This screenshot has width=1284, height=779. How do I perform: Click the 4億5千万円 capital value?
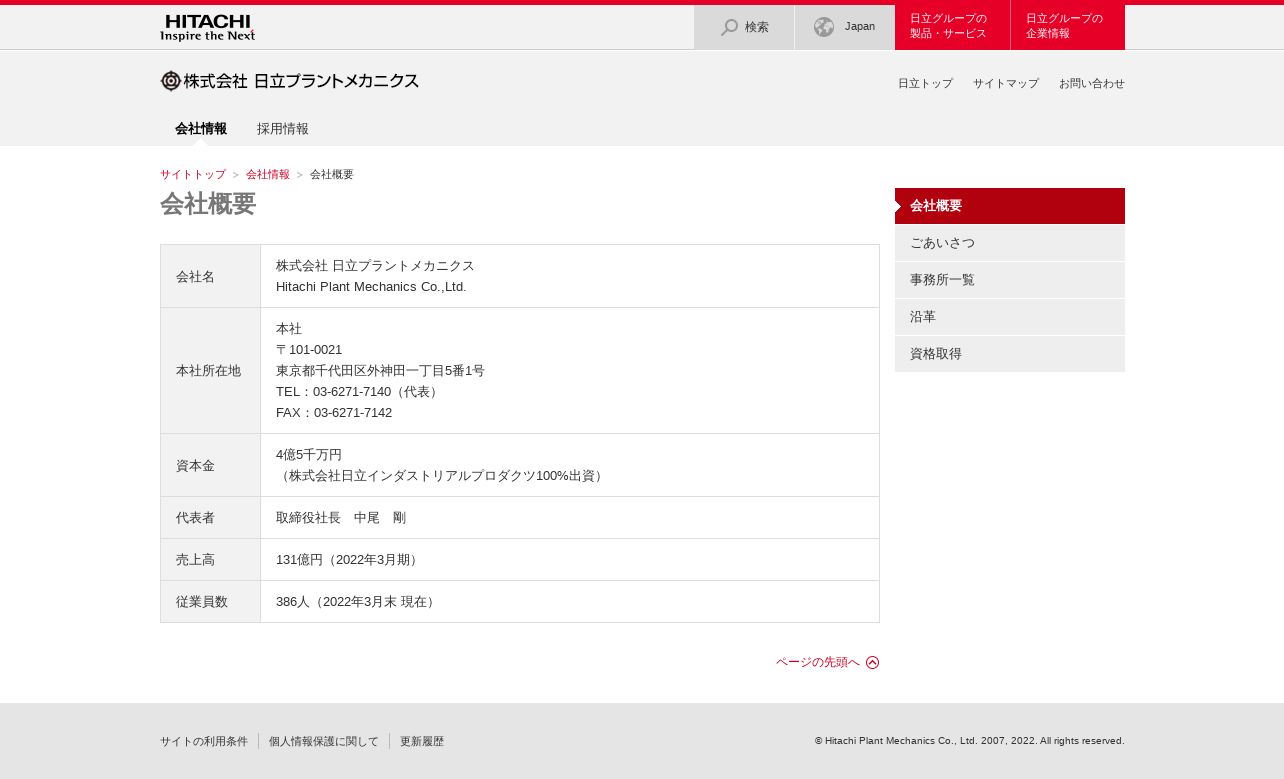(x=309, y=455)
